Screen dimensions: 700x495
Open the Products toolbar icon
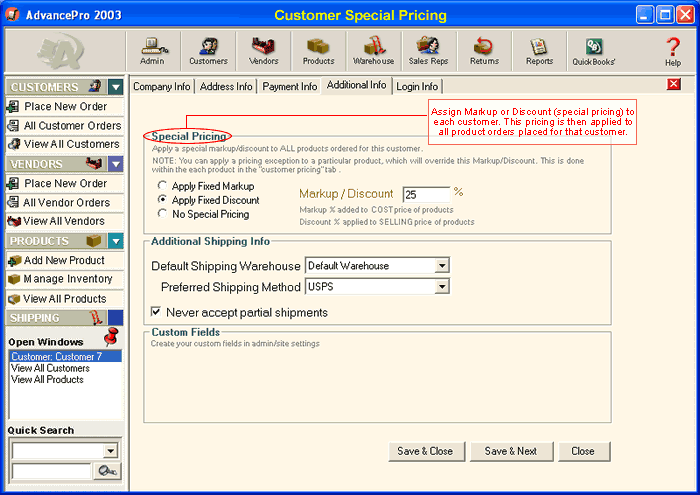(x=318, y=51)
